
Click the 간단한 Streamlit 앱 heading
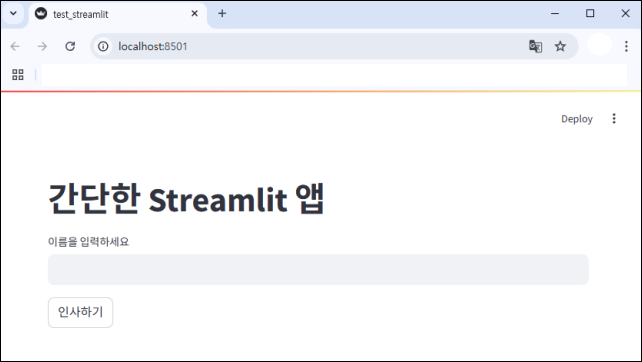pyautogui.click(x=186, y=199)
